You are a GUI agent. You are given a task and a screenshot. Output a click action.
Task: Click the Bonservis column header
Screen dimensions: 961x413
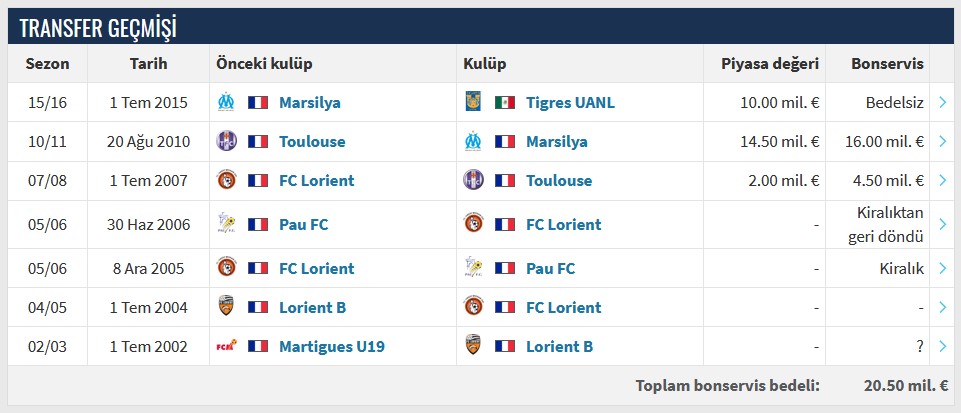886,64
